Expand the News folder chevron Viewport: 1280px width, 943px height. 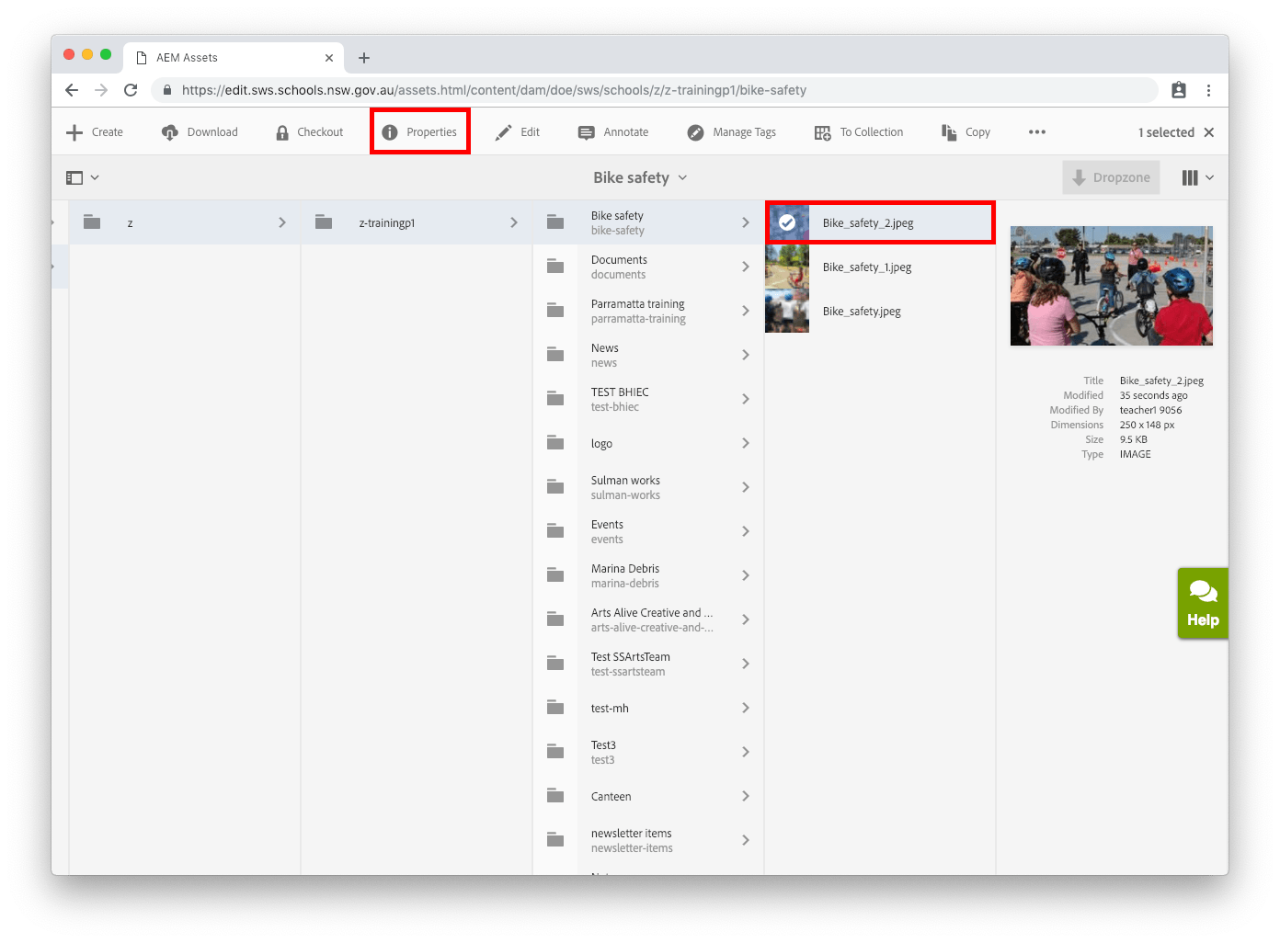click(x=745, y=355)
